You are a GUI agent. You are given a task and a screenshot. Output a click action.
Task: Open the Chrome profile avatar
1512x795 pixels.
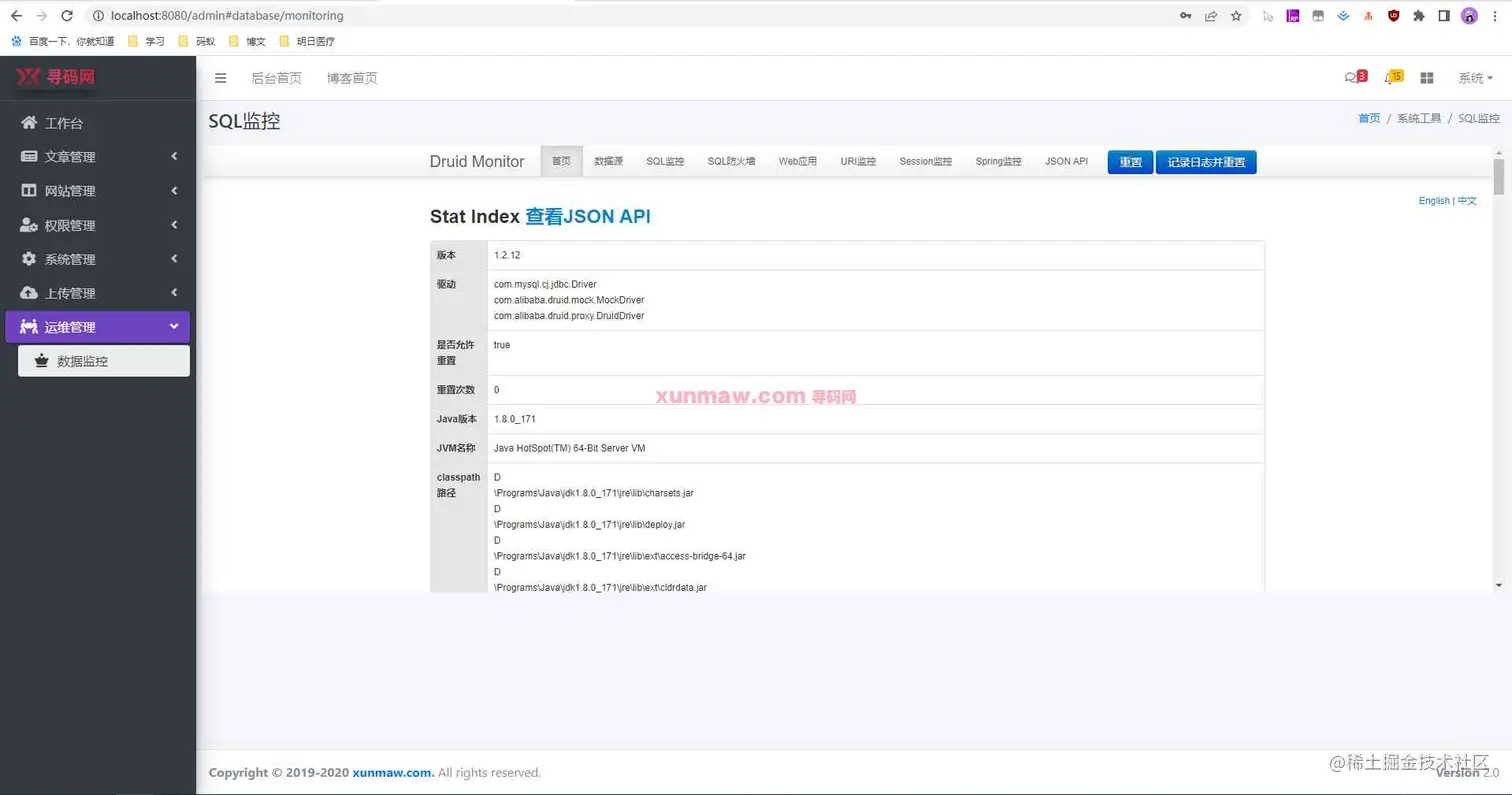(x=1469, y=16)
